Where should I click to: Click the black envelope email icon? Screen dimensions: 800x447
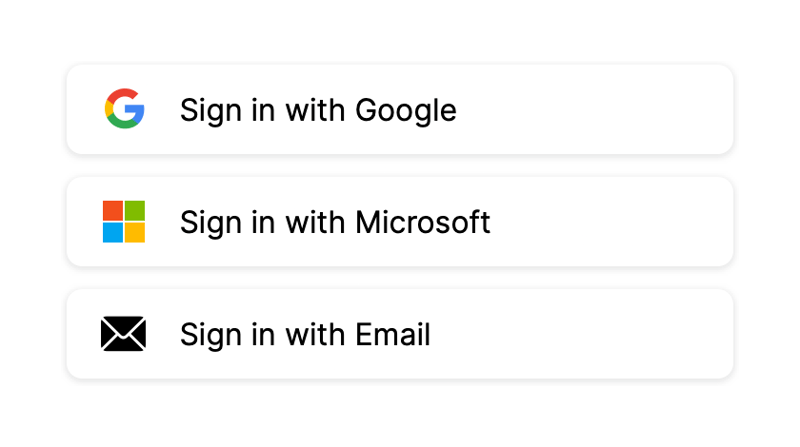click(x=124, y=334)
